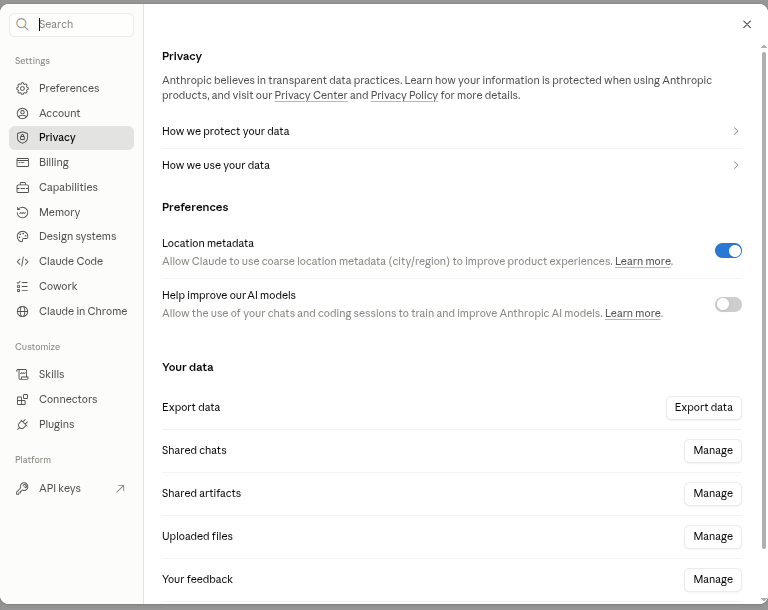Open the Privacy Policy link

coord(404,96)
